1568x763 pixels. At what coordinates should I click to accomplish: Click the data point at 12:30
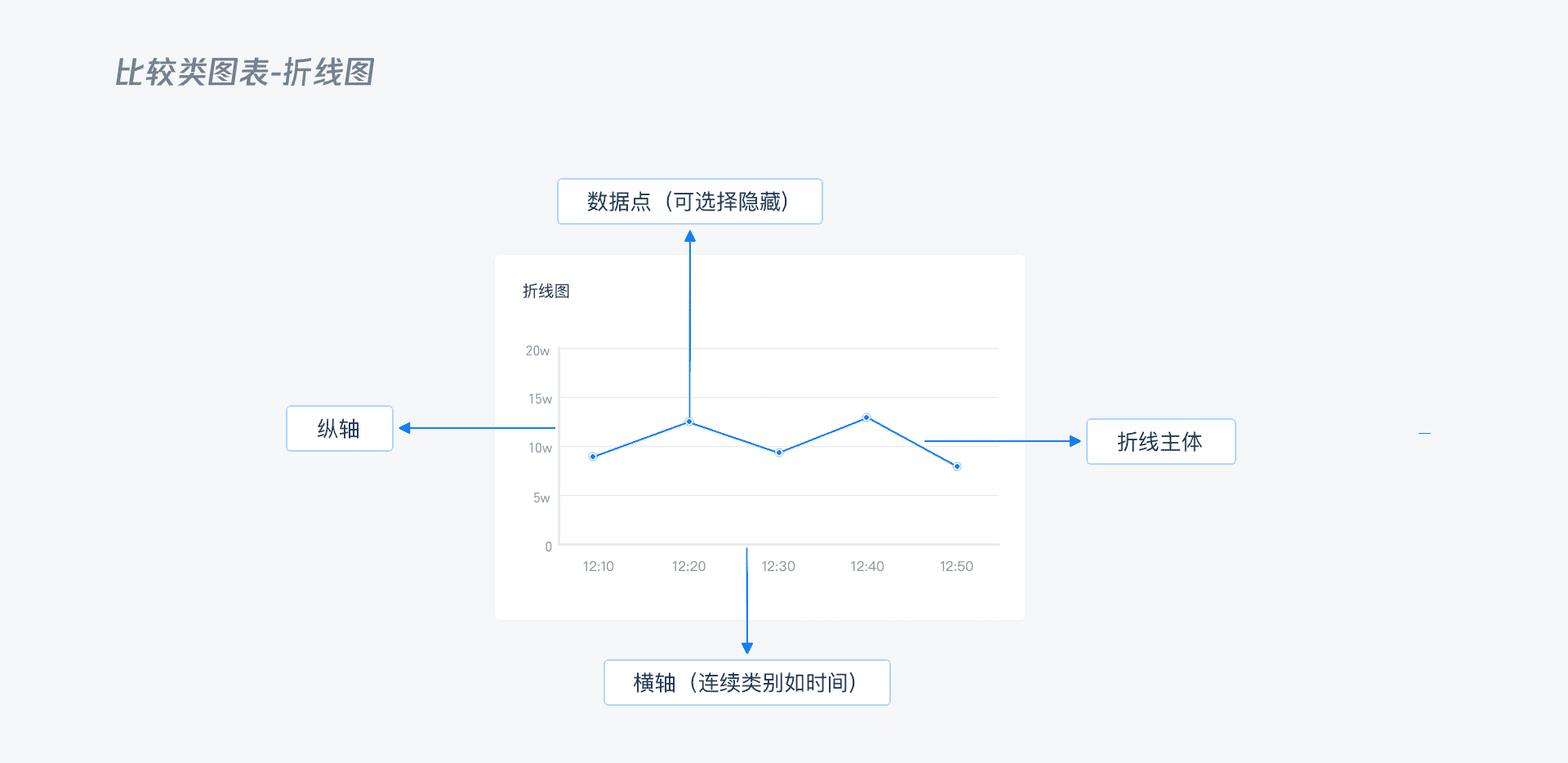779,453
